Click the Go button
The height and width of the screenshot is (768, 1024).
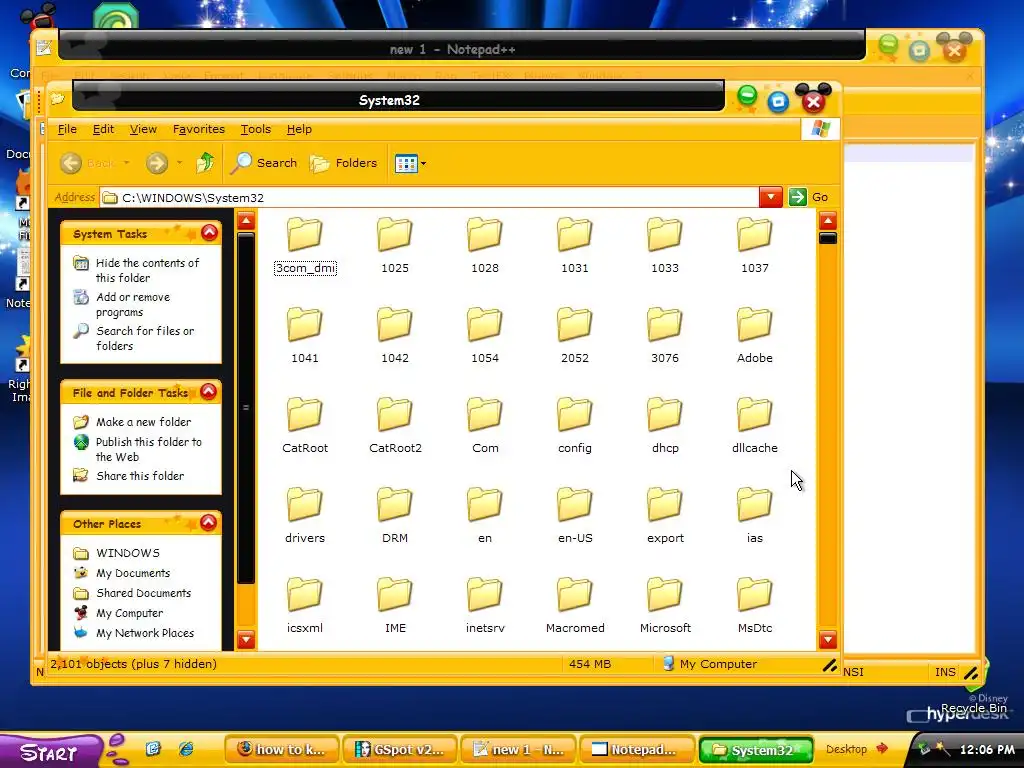point(808,197)
